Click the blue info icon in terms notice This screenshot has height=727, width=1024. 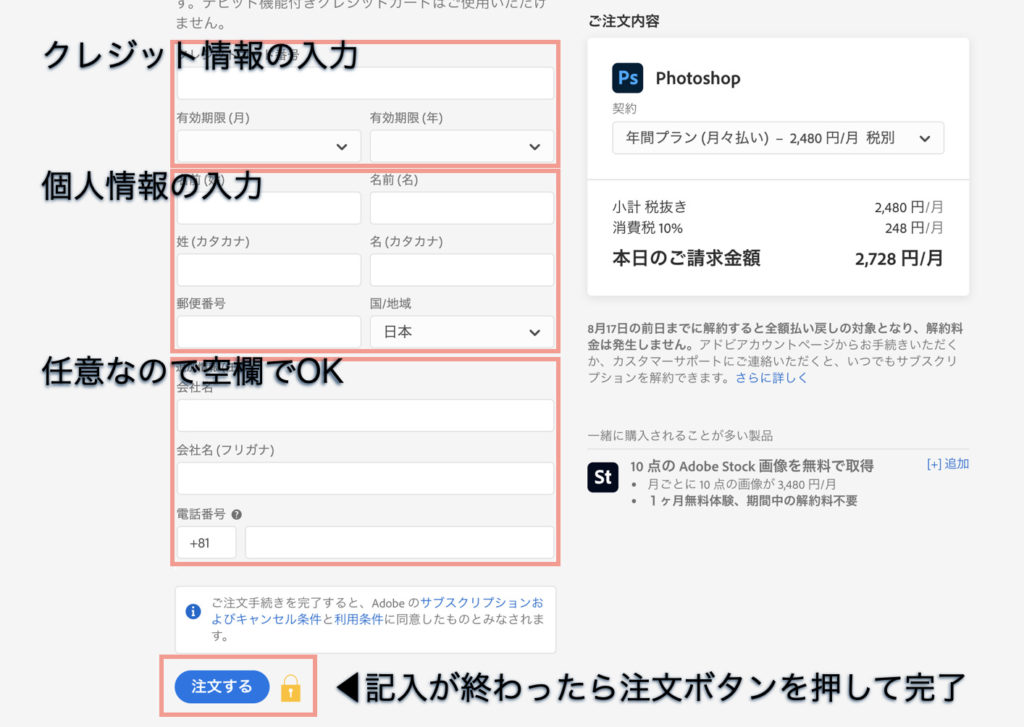pos(193,611)
